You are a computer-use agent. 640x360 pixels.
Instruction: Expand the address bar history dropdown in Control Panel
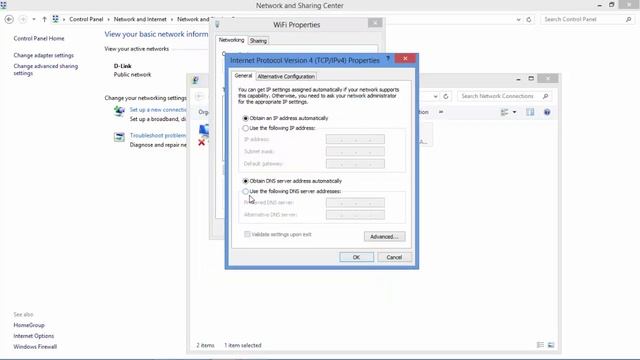[518, 19]
